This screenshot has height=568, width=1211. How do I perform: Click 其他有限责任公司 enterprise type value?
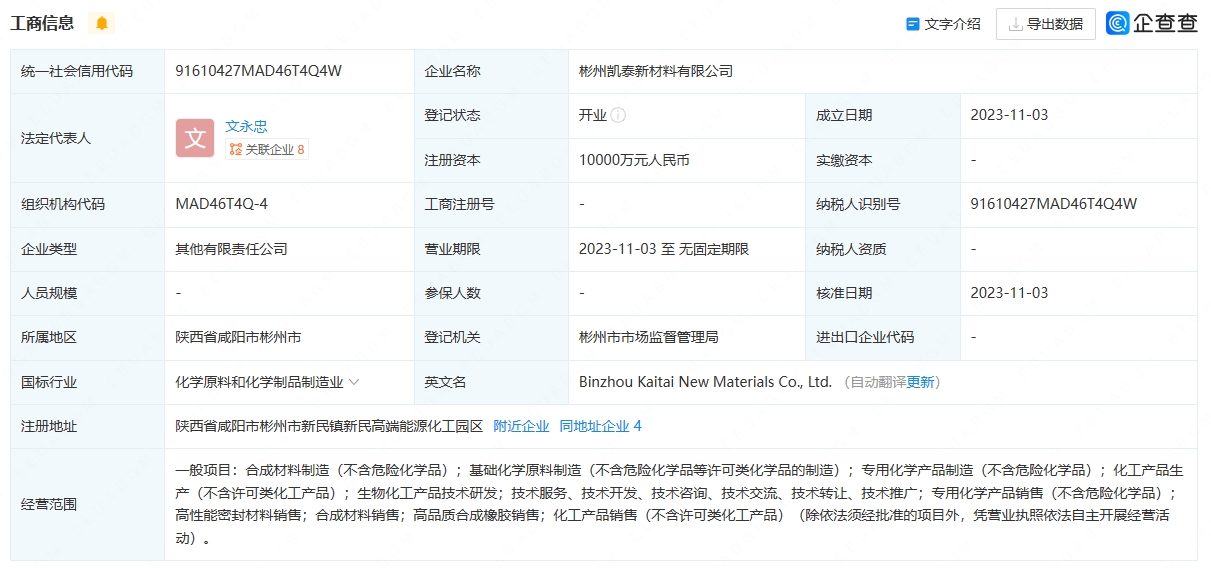[231, 249]
